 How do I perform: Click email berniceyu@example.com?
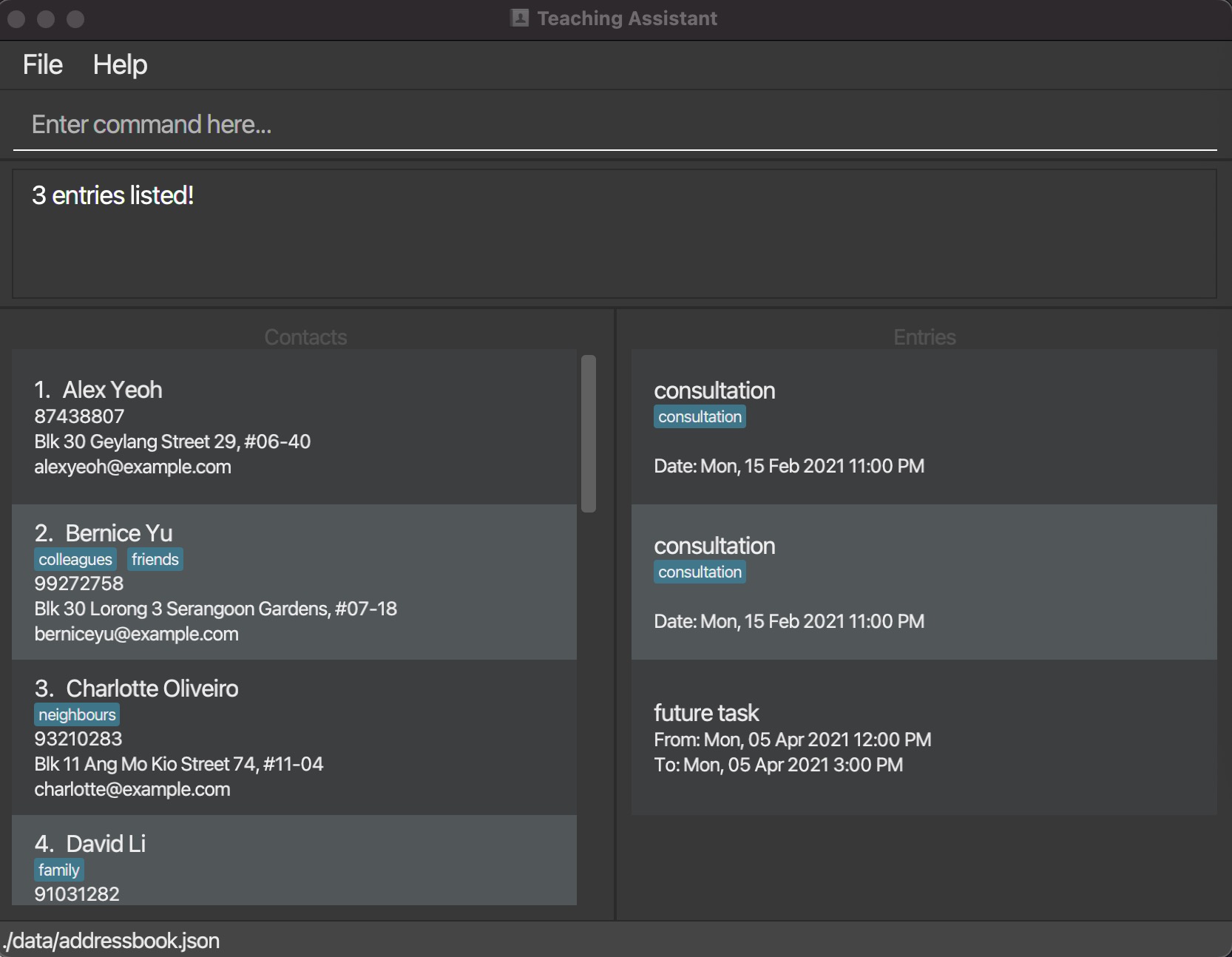pyautogui.click(x=137, y=634)
